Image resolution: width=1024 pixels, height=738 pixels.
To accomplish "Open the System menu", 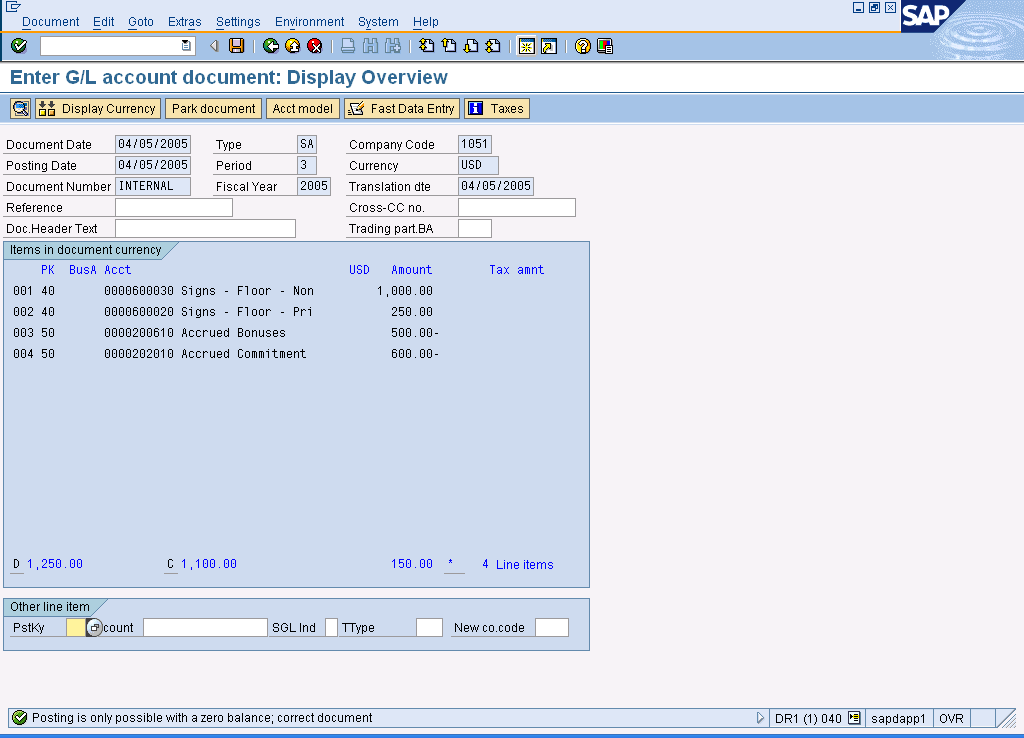I will click(x=378, y=22).
